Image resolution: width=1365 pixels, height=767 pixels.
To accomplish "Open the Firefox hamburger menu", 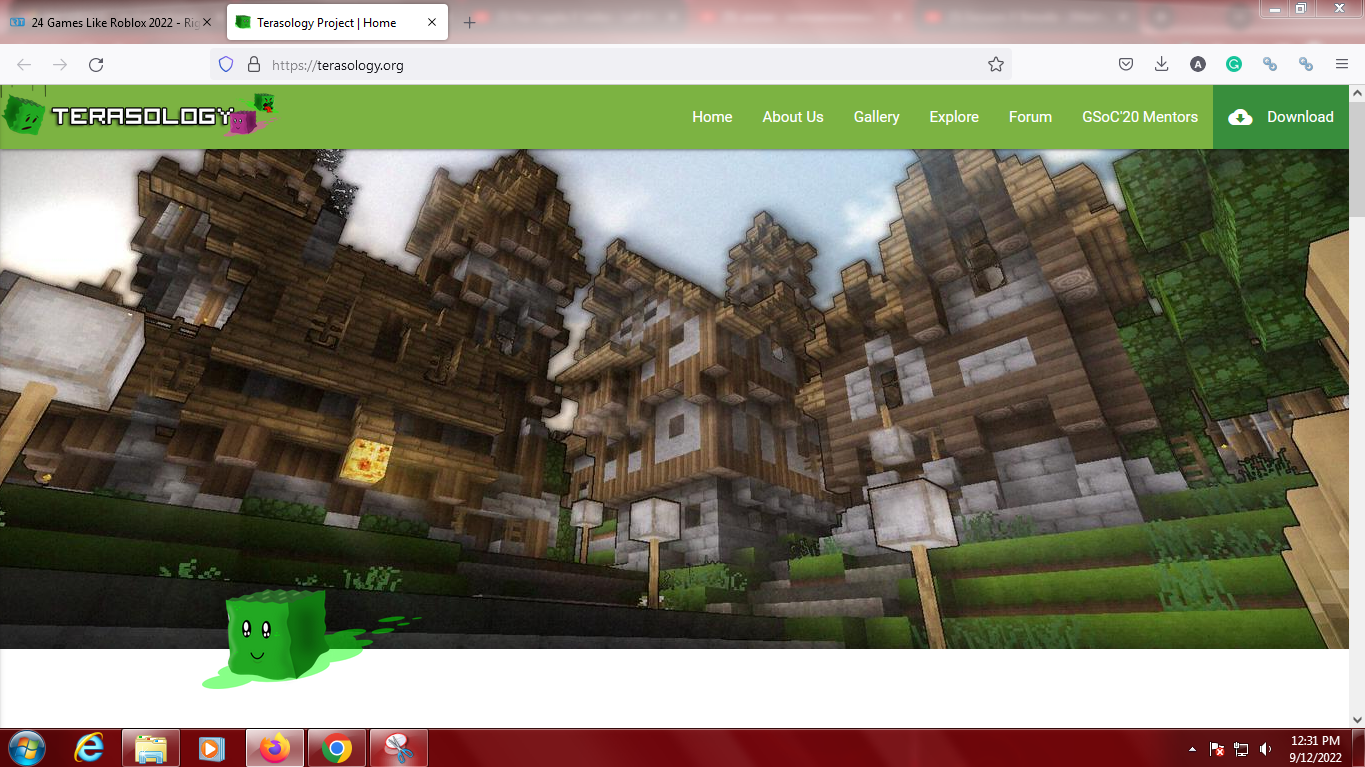I will tap(1342, 64).
